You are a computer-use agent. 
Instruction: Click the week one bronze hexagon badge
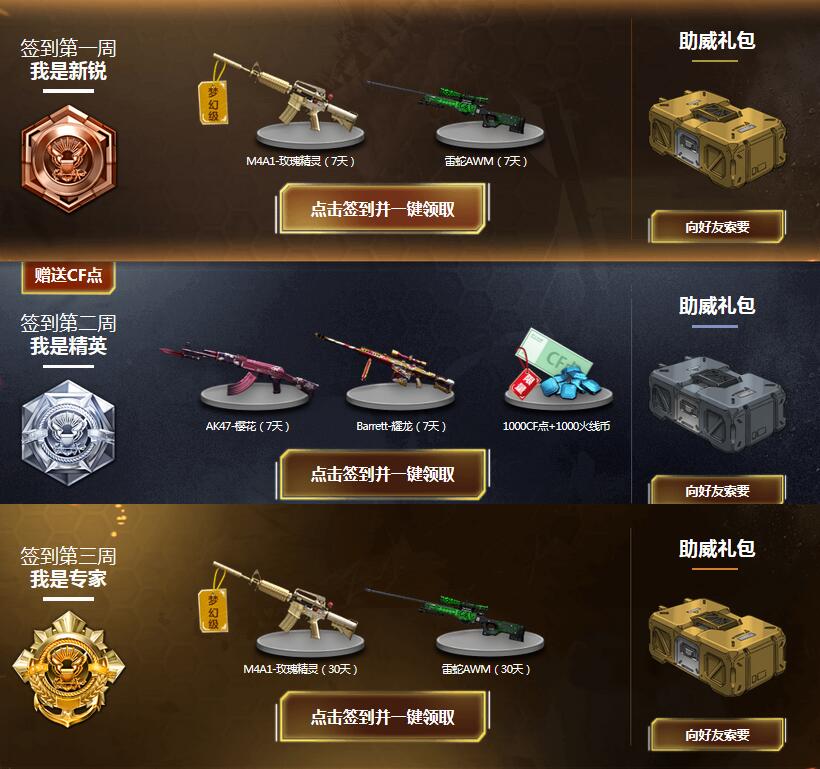pos(69,159)
